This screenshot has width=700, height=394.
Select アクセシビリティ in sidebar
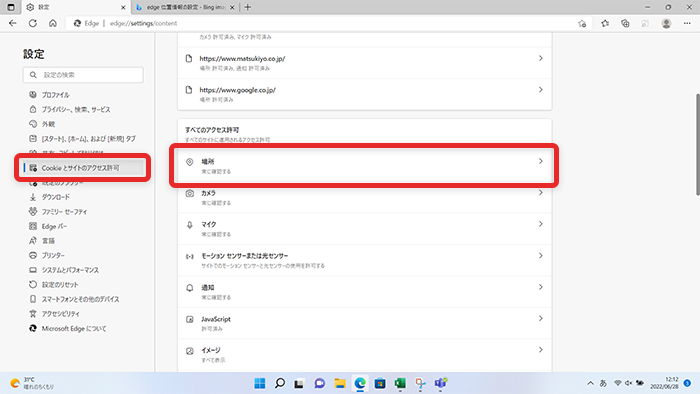point(61,314)
